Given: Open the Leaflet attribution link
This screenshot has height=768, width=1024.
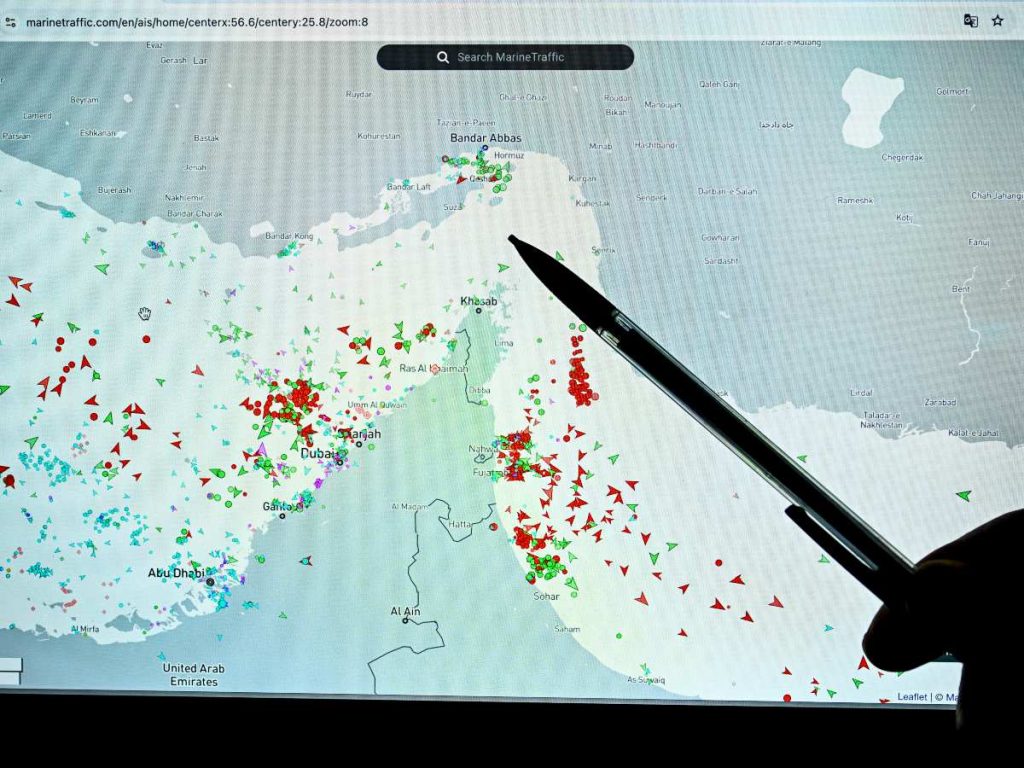Looking at the screenshot, I should coord(911,697).
